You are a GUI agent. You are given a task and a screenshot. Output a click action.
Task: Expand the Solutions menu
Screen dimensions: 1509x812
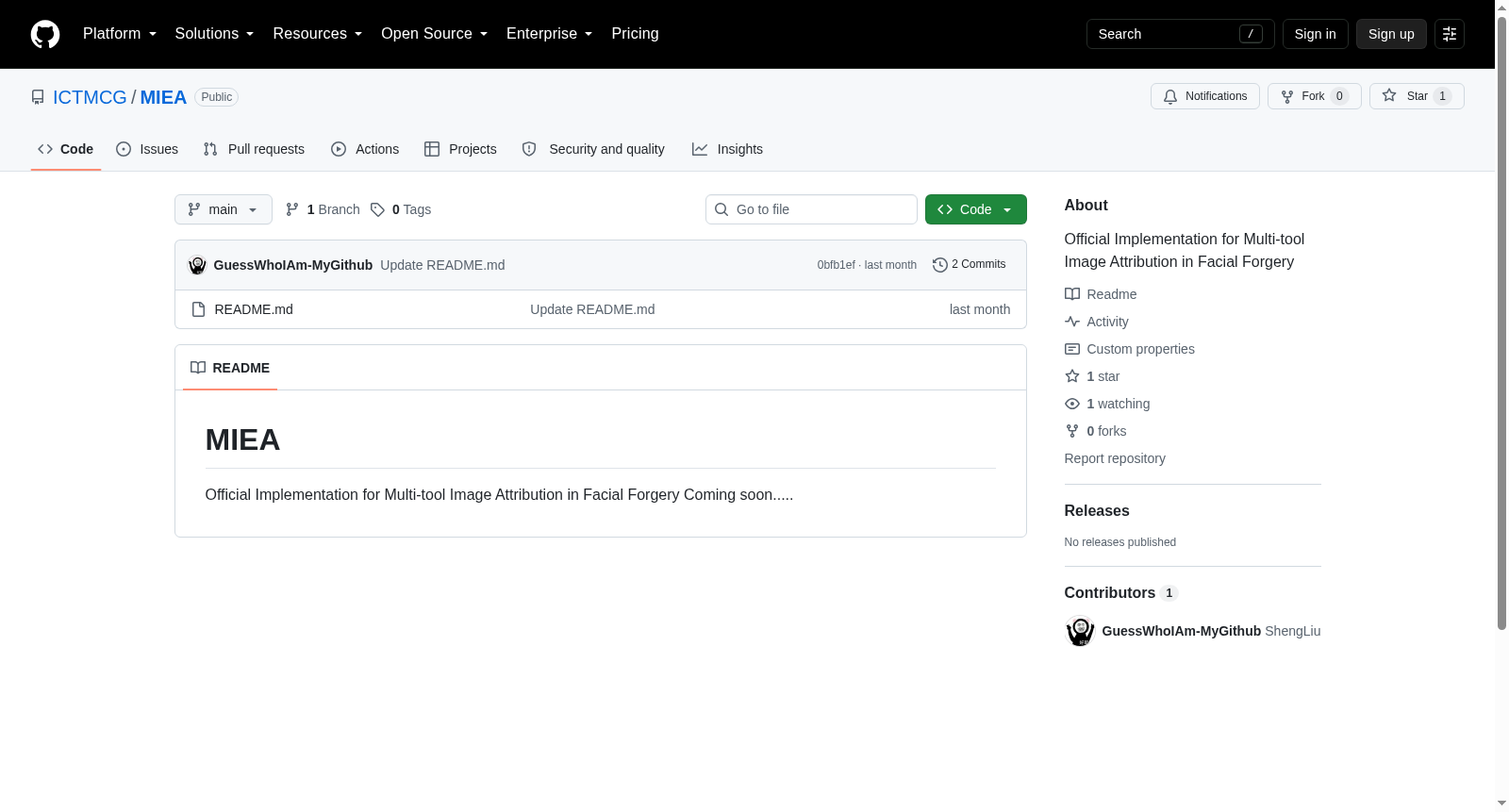click(214, 34)
